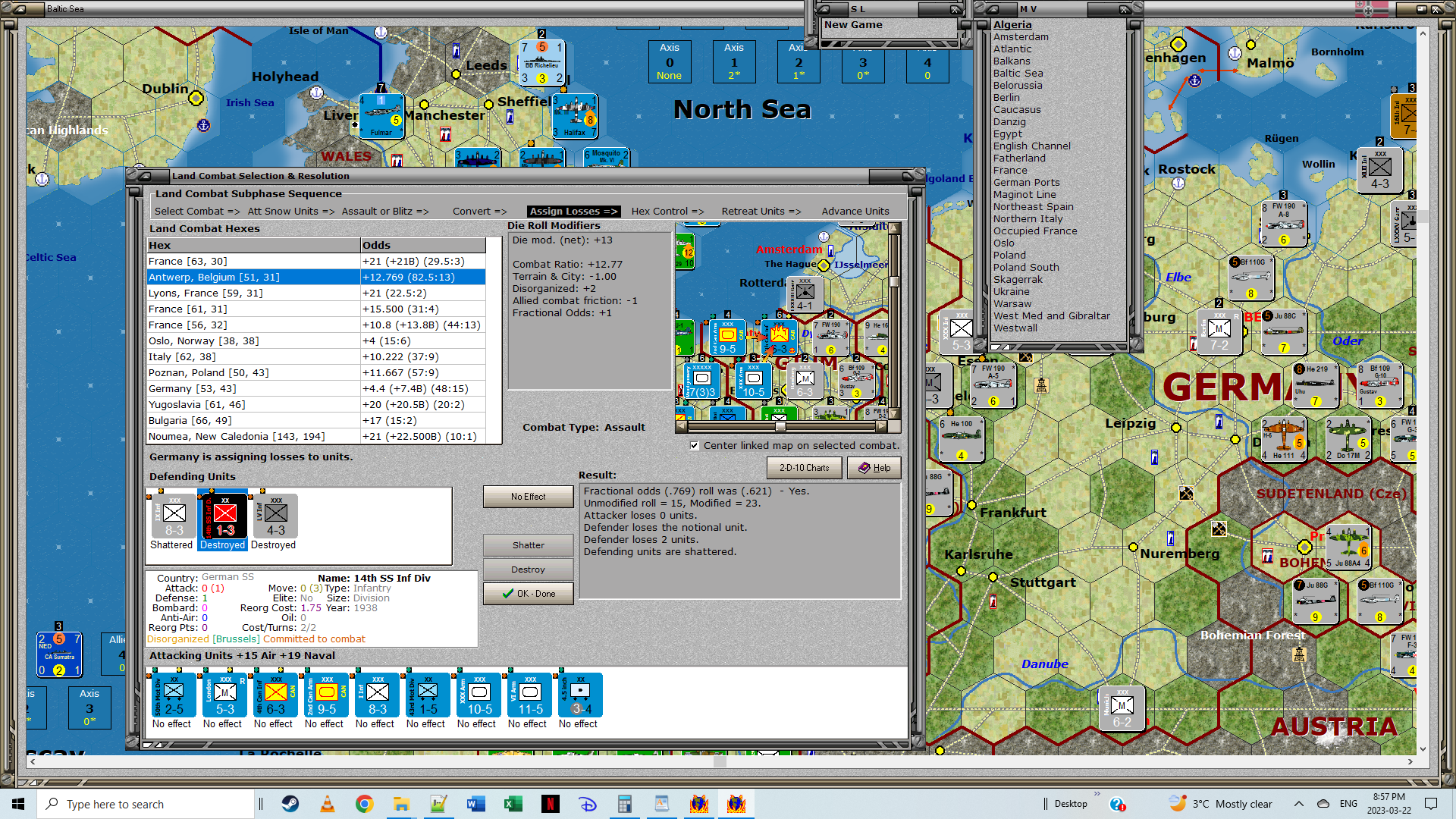Open VLC media player from taskbar

(x=328, y=804)
